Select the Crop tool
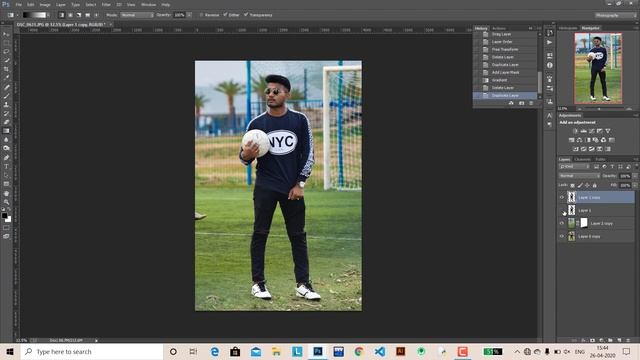The height and width of the screenshot is (360, 640). coord(6,69)
